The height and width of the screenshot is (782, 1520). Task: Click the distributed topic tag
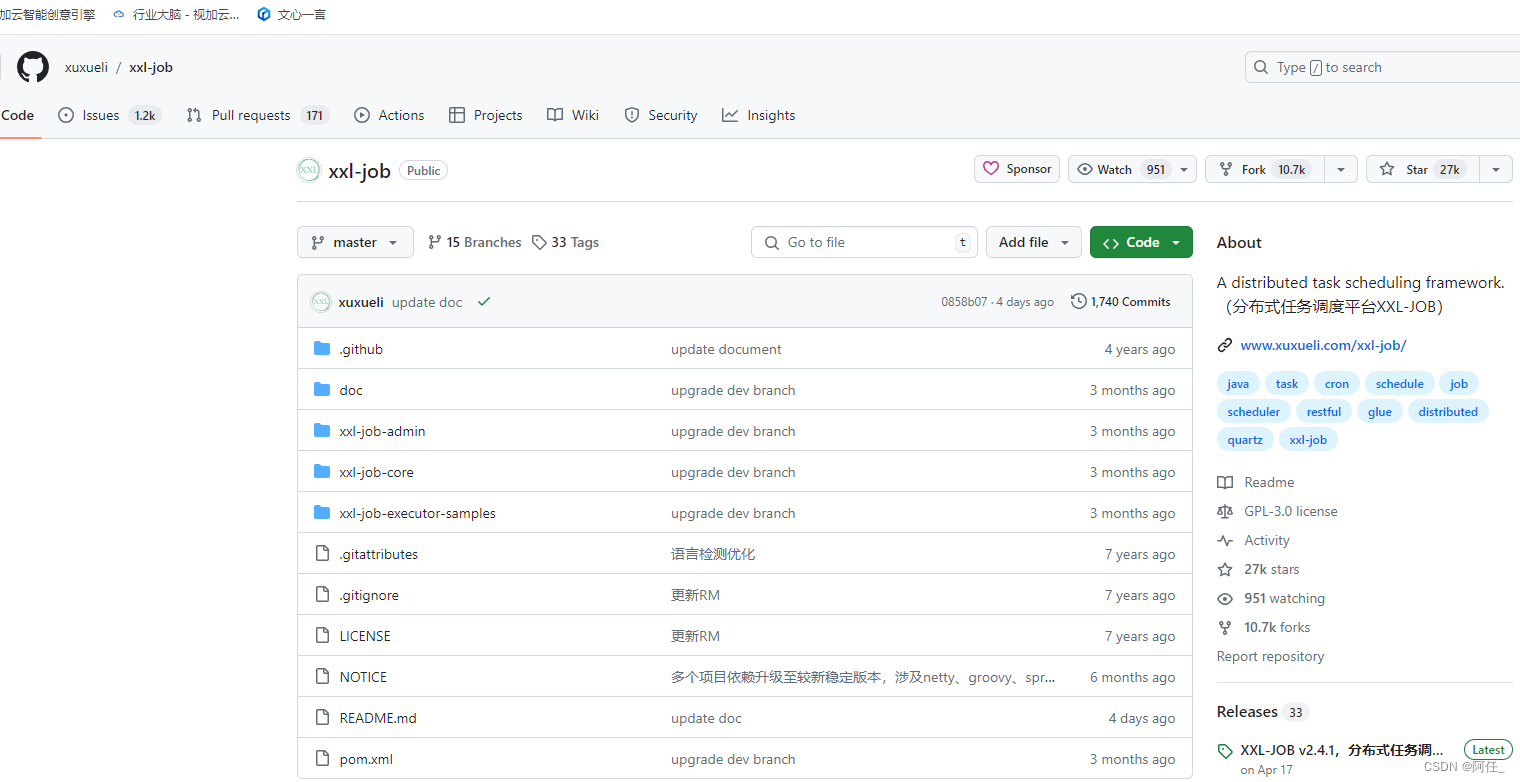coord(1448,412)
